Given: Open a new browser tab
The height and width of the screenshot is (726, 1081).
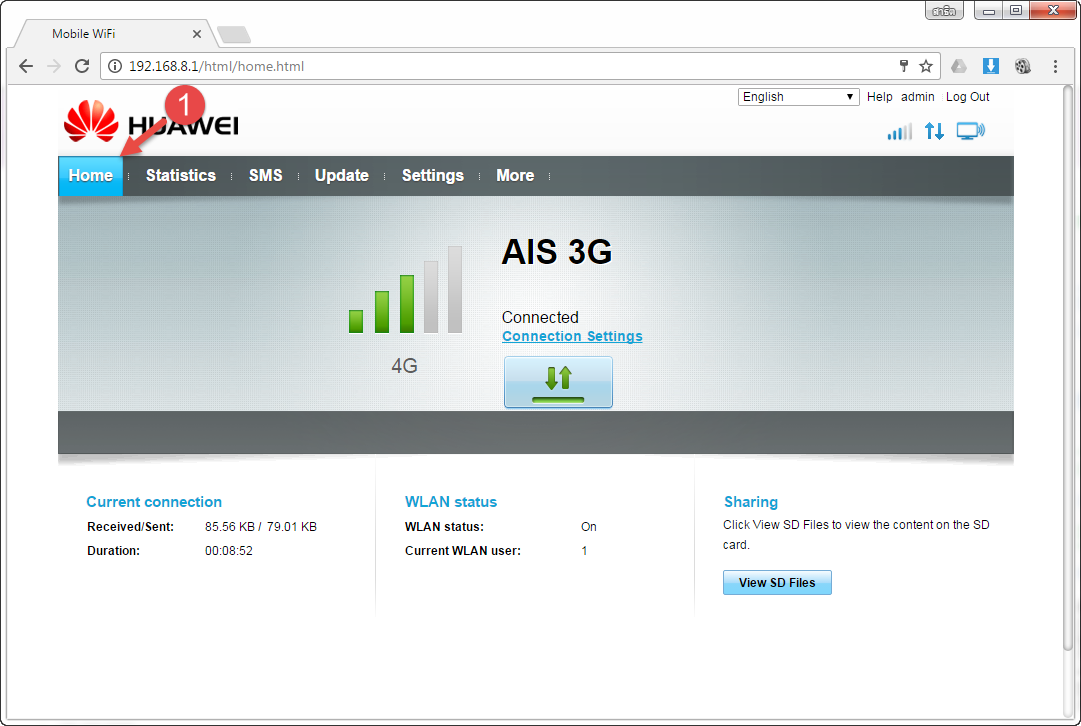Looking at the screenshot, I should (234, 34).
